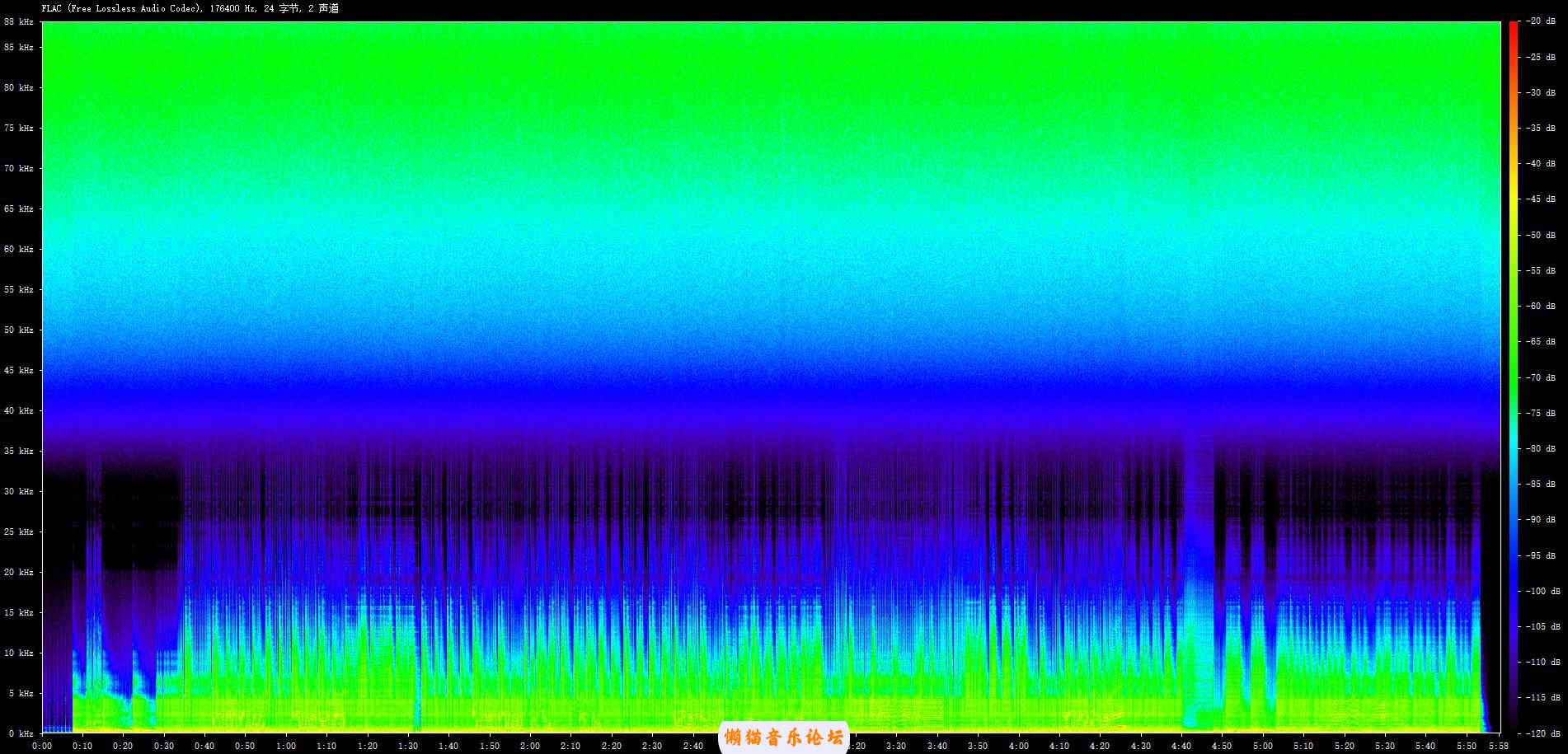Select the 30 kHz axis label
Viewport: 1568px width, 754px height.
tap(19, 491)
